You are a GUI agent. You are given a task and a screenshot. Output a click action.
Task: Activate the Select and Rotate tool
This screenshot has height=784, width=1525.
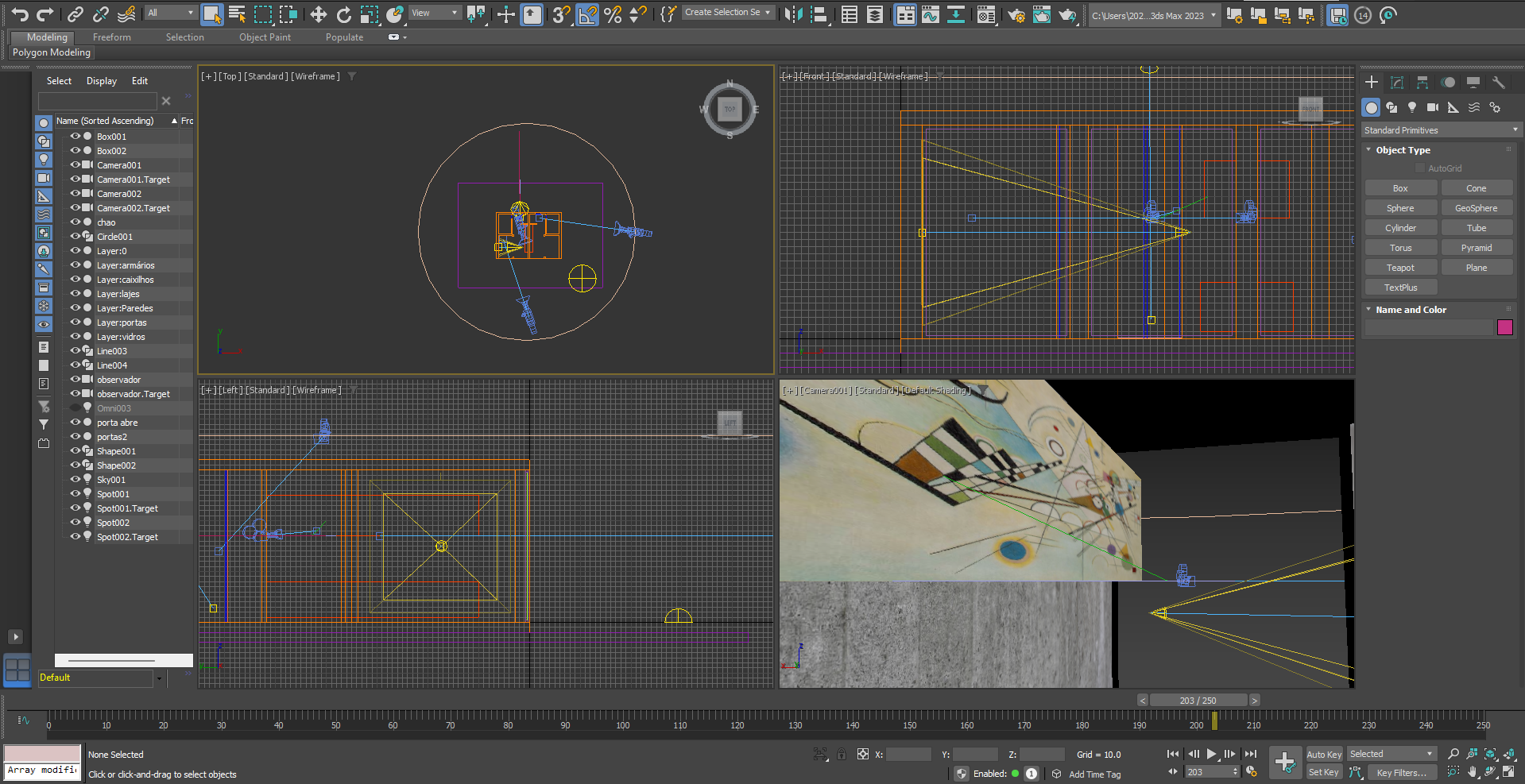[x=343, y=14]
